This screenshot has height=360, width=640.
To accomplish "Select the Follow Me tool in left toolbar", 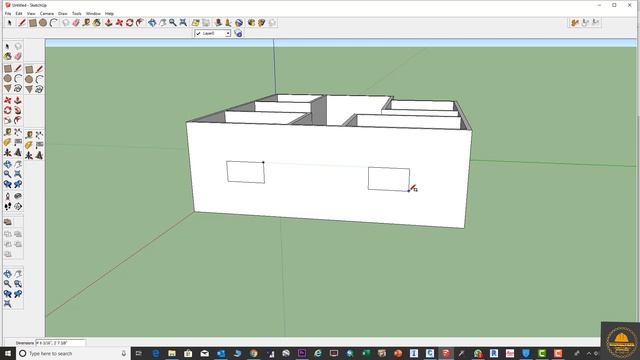I will (18, 110).
